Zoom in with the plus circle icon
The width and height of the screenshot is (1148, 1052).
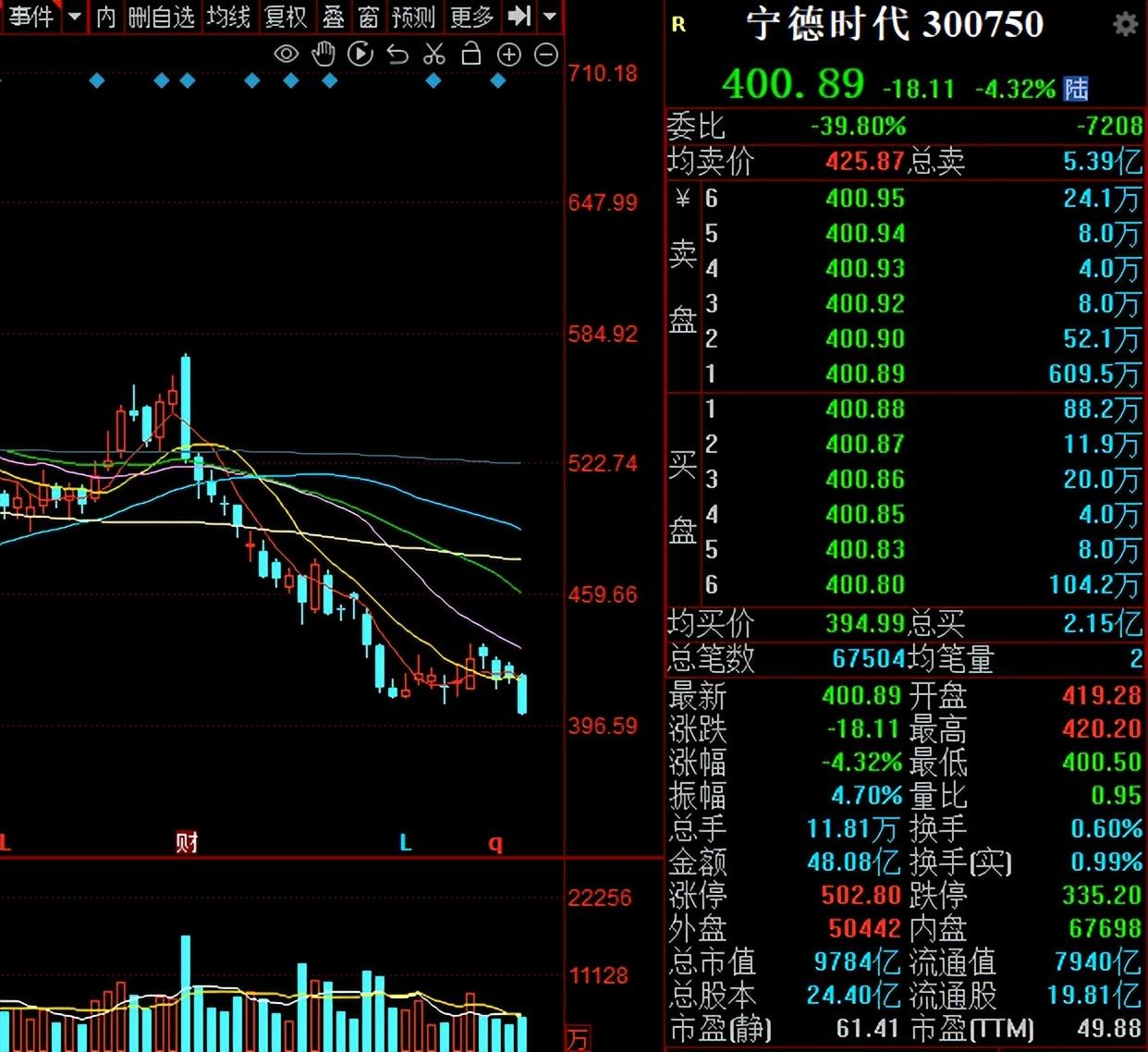[x=509, y=55]
